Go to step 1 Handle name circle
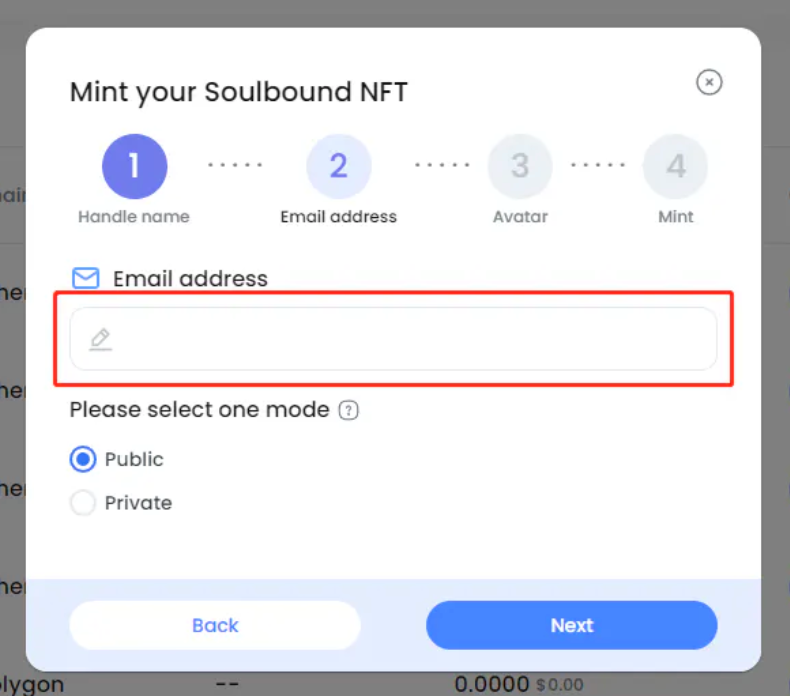The height and width of the screenshot is (696, 790). tap(135, 166)
